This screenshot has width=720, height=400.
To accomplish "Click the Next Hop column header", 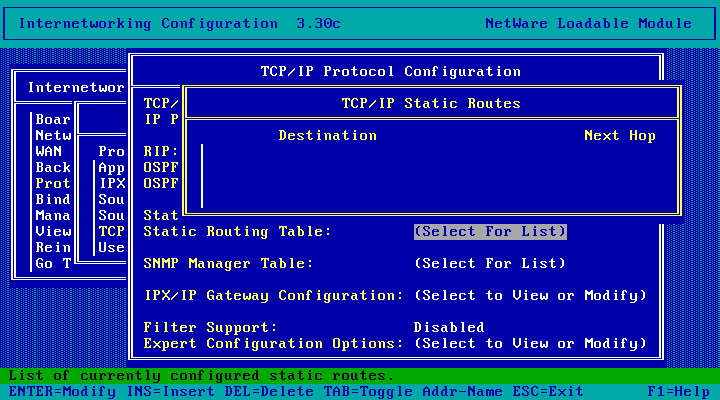I will click(x=620, y=135).
